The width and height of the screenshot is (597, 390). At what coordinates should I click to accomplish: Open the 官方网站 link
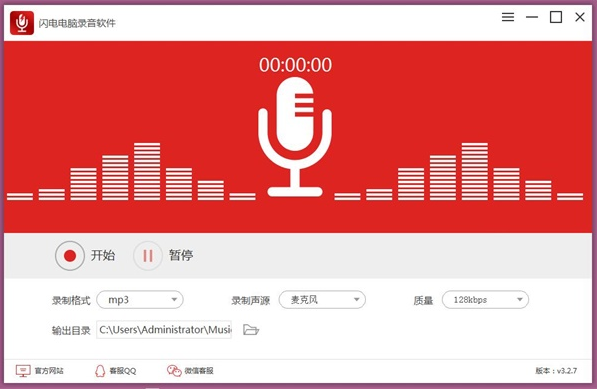click(x=49, y=371)
